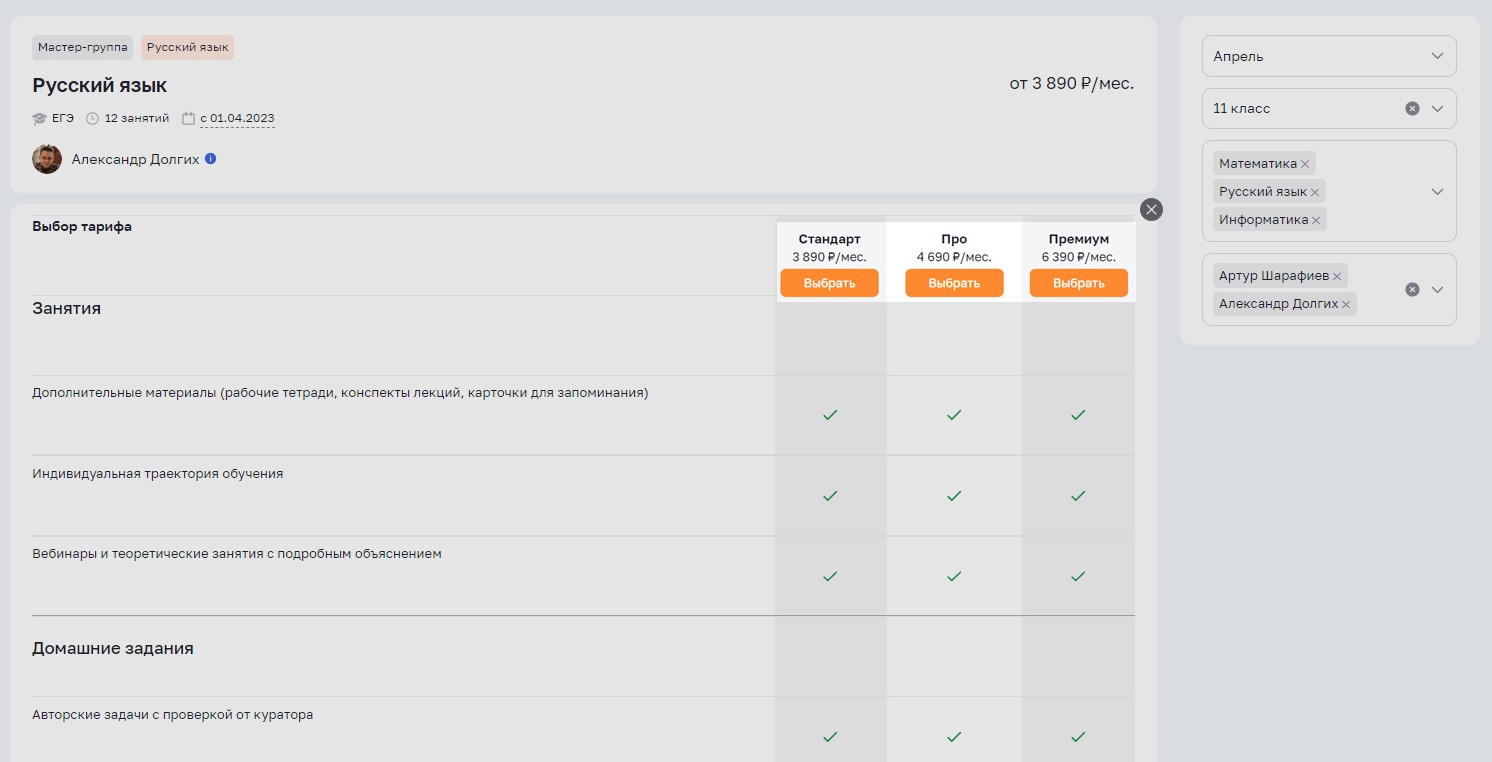Expand the 11 класс dropdown arrow
The width and height of the screenshot is (1492, 762).
click(x=1438, y=108)
